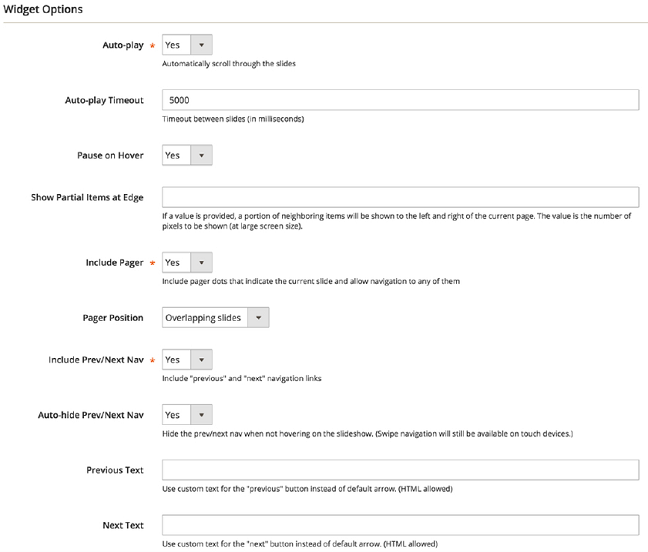Viewport: 648px width, 552px height.
Task: Click the Pause on Hover label
Action: tap(110, 155)
